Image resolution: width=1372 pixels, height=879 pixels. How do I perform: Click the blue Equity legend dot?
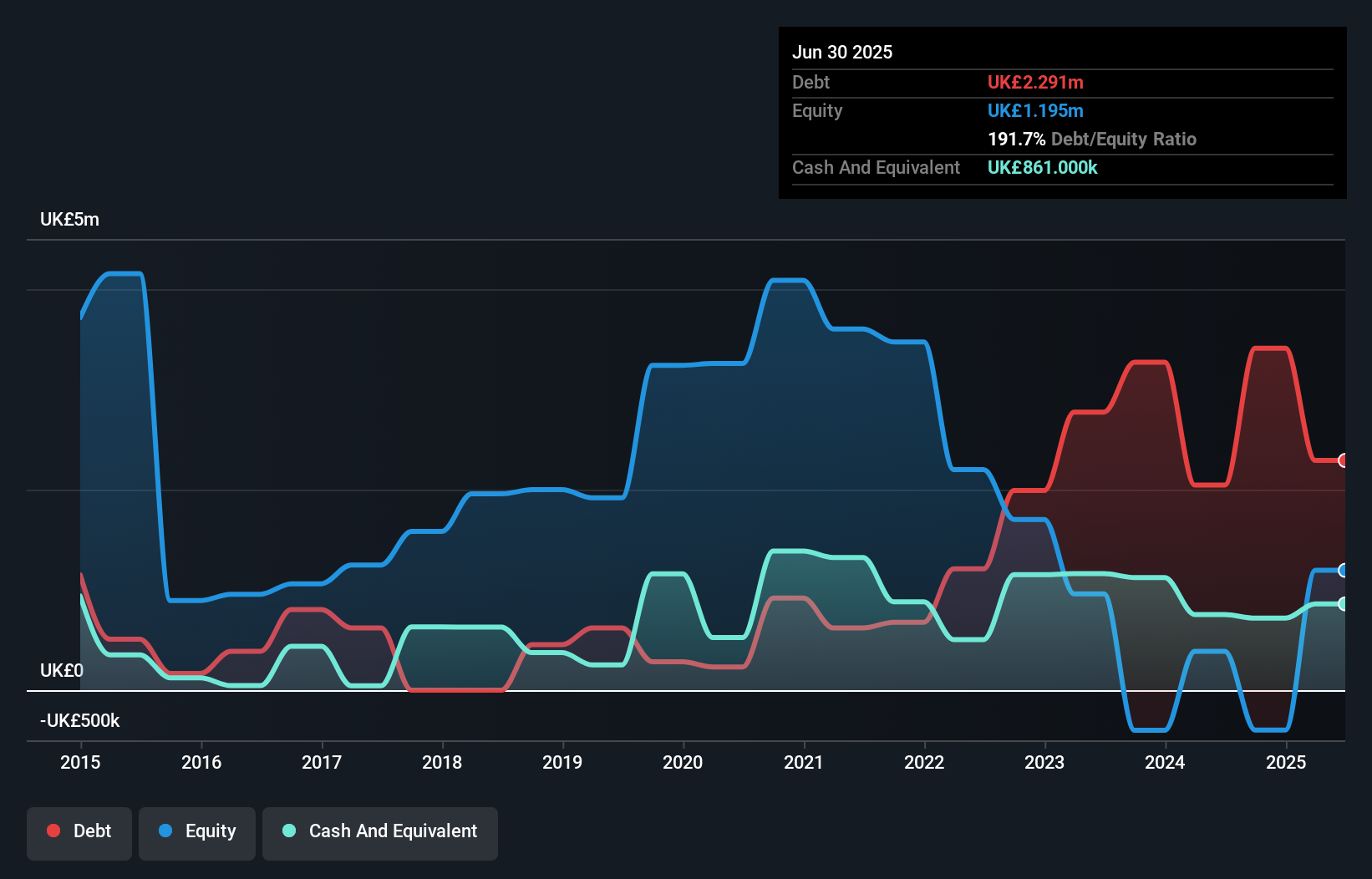(167, 831)
